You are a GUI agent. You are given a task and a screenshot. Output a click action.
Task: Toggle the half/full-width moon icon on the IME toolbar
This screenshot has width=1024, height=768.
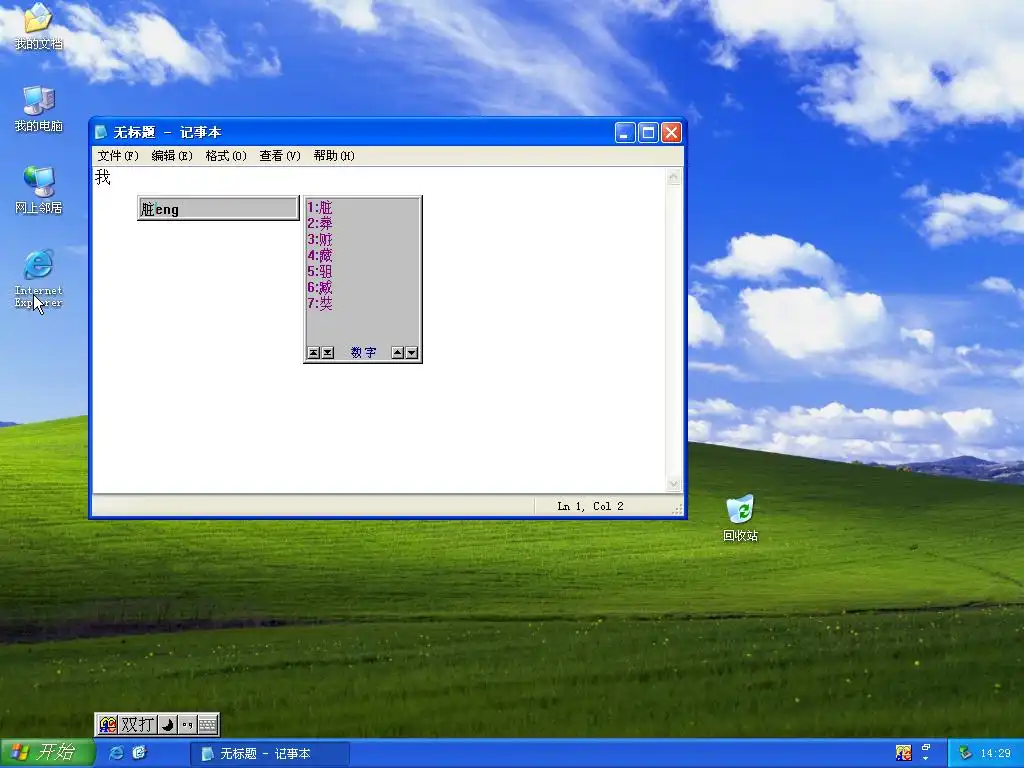168,724
